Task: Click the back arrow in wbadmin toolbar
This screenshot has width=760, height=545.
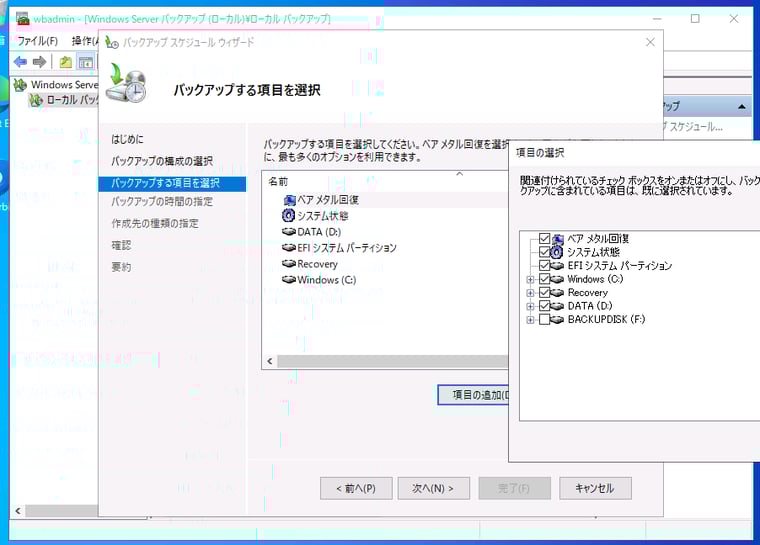Action: (20, 62)
